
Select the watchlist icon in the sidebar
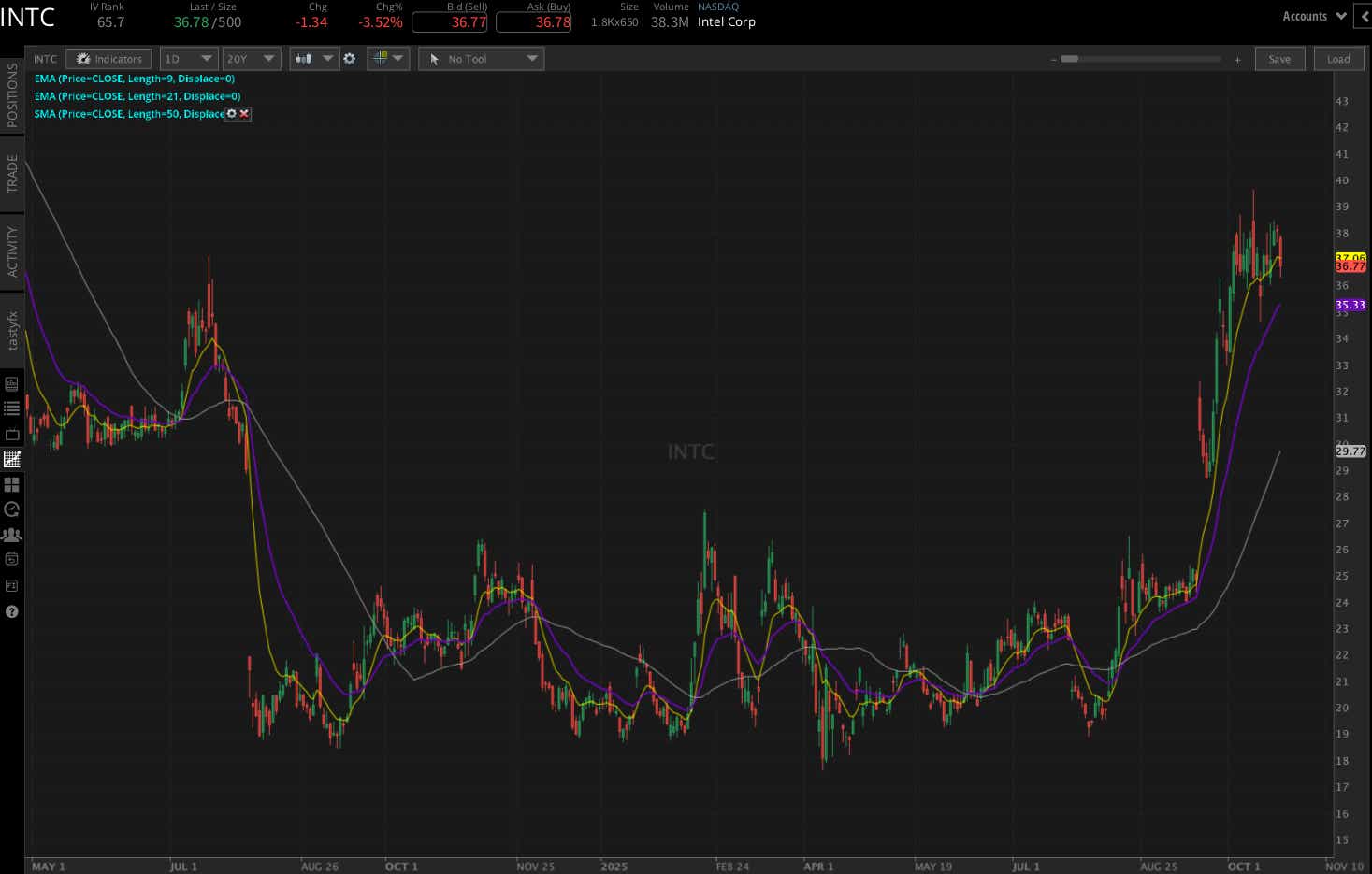tap(12, 408)
